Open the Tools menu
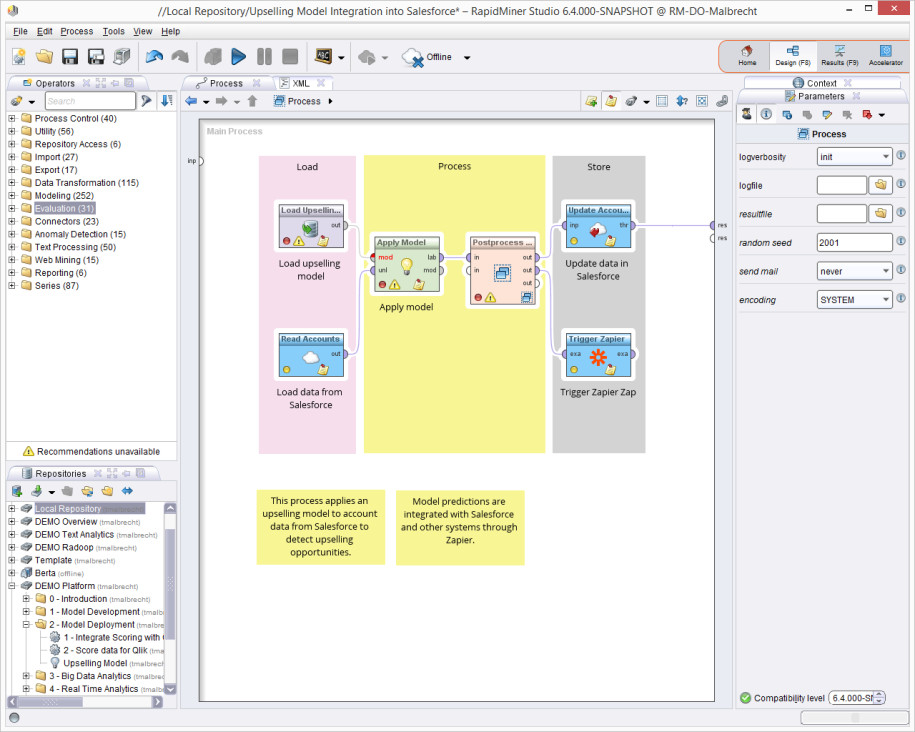 [114, 32]
